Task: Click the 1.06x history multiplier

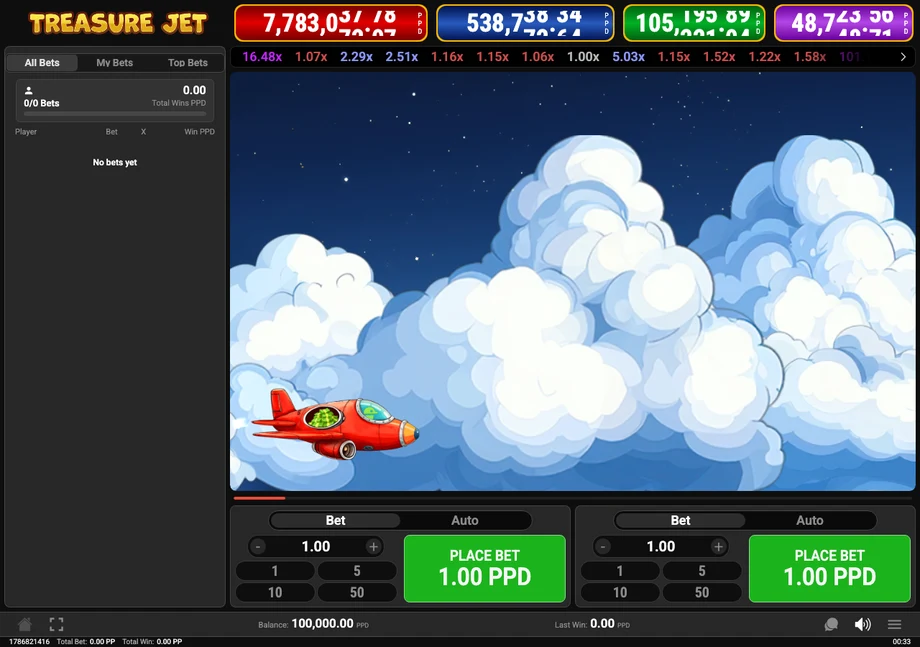Action: (x=538, y=57)
